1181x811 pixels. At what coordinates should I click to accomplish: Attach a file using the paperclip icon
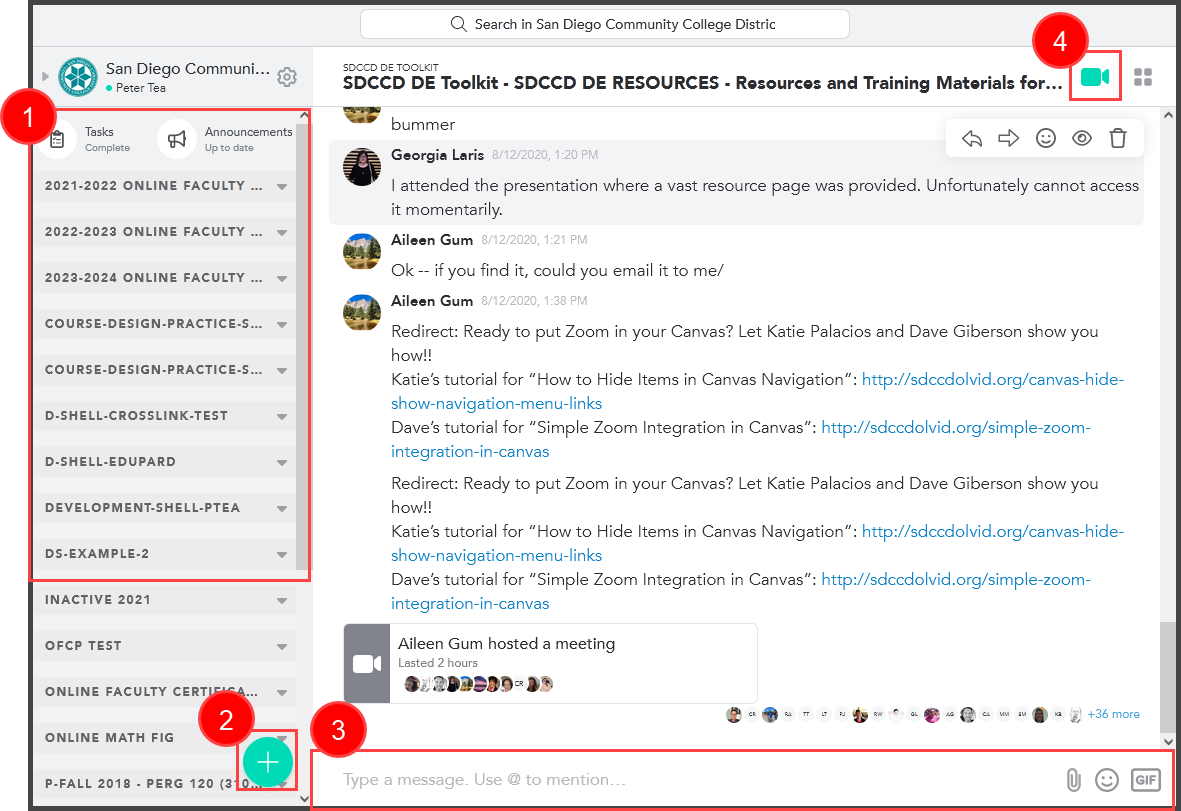[1075, 779]
